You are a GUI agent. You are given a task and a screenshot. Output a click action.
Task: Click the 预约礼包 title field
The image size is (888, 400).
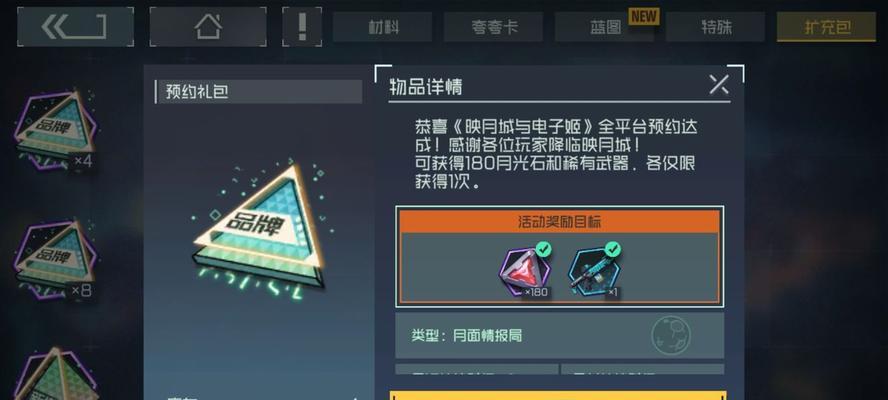pos(259,92)
